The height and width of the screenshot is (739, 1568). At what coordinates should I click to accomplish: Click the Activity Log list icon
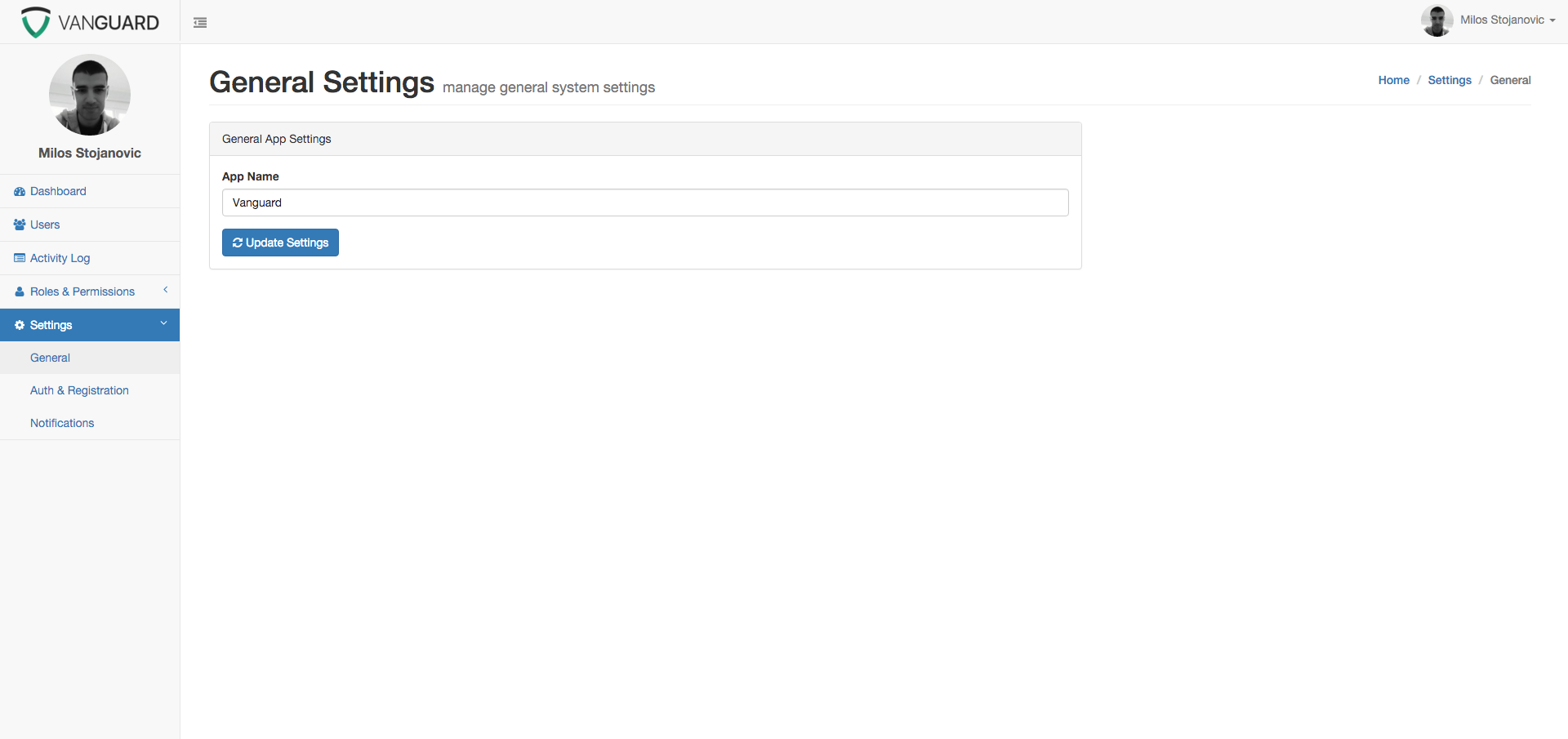click(20, 258)
